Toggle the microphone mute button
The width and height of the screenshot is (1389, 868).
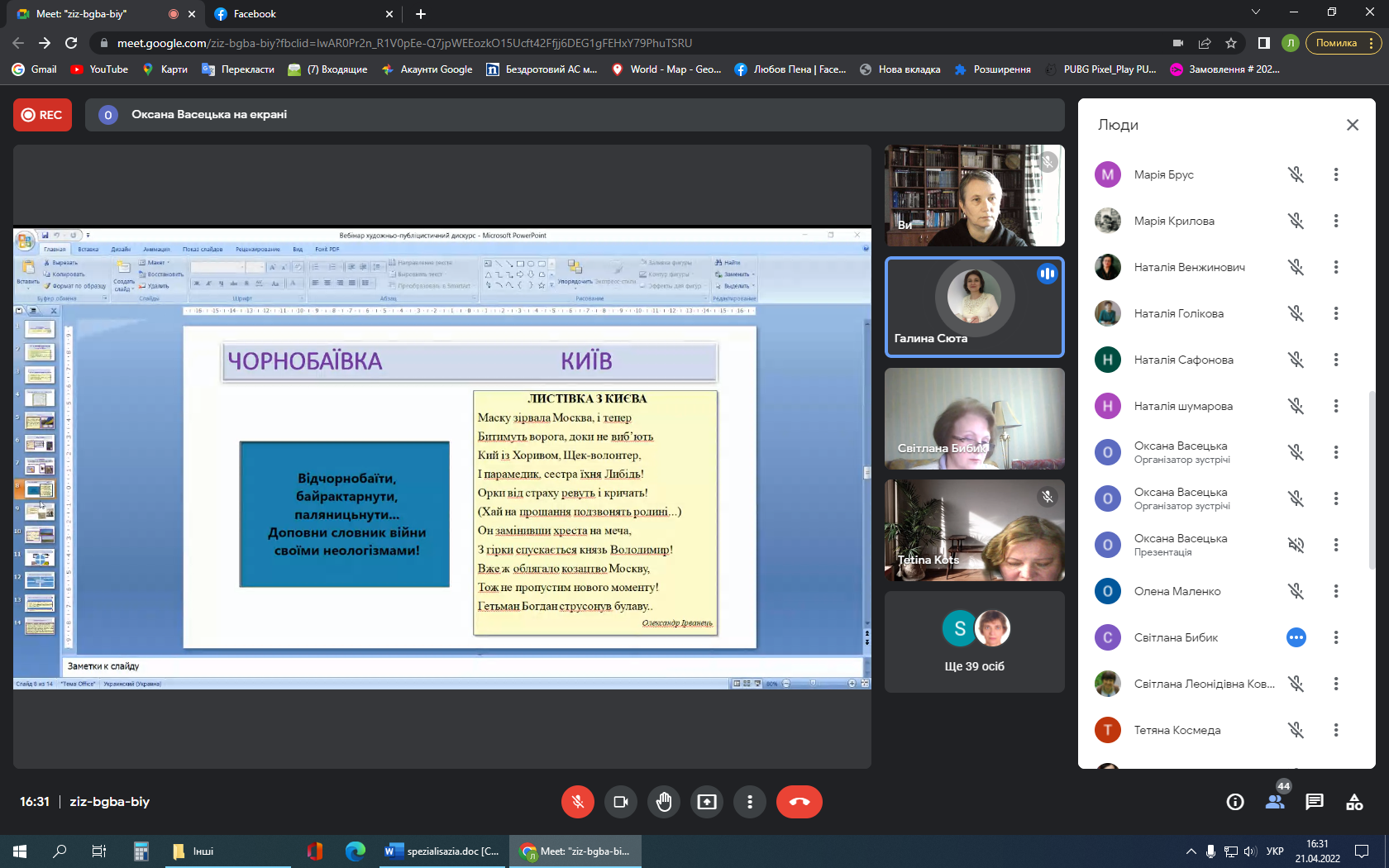(578, 802)
